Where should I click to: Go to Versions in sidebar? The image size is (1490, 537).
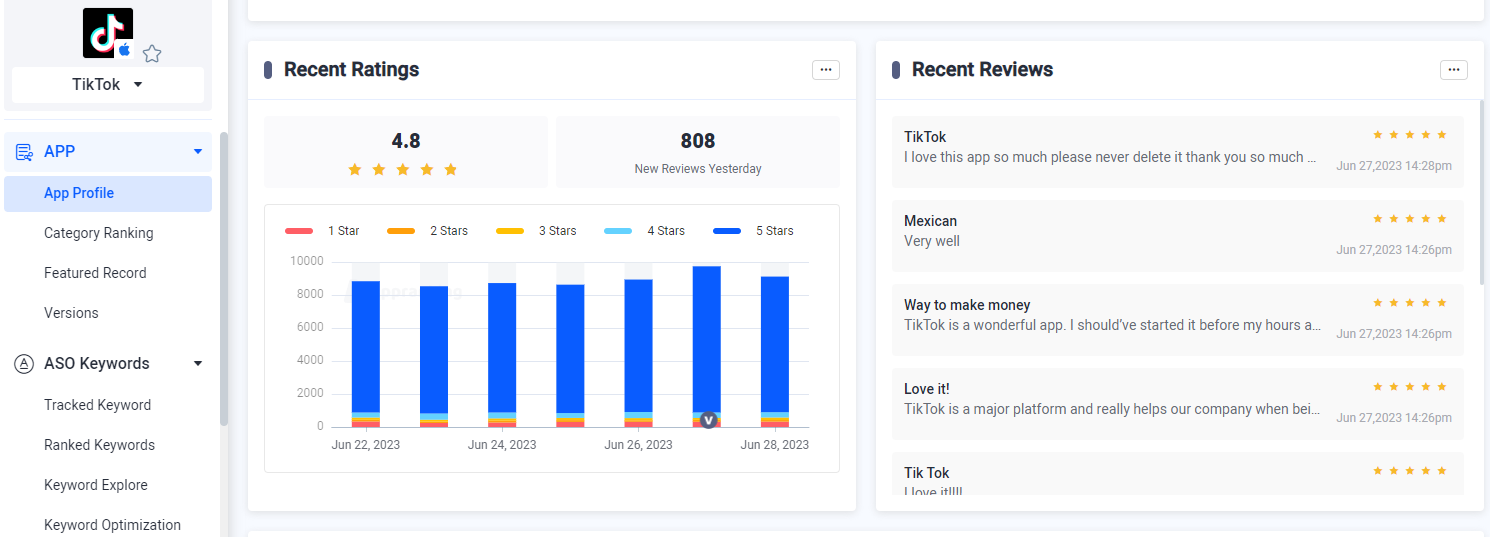(71, 313)
